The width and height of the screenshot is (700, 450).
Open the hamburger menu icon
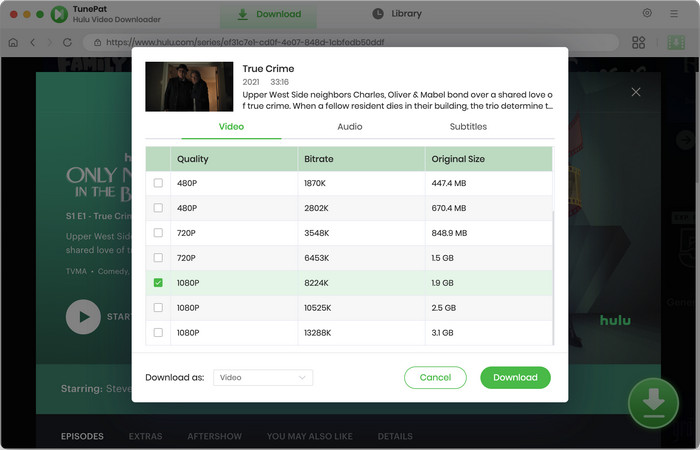(x=674, y=14)
